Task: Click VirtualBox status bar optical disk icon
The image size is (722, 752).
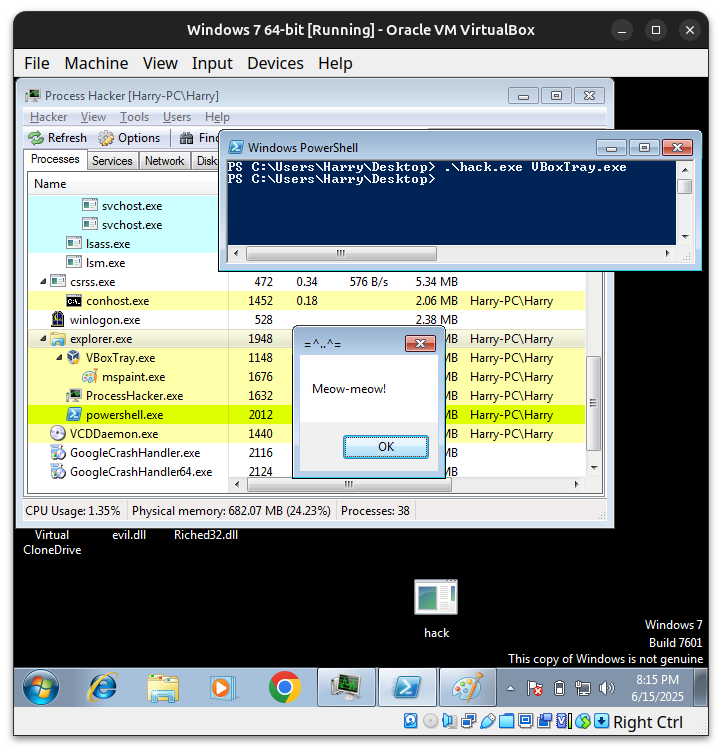Action: pos(430,721)
